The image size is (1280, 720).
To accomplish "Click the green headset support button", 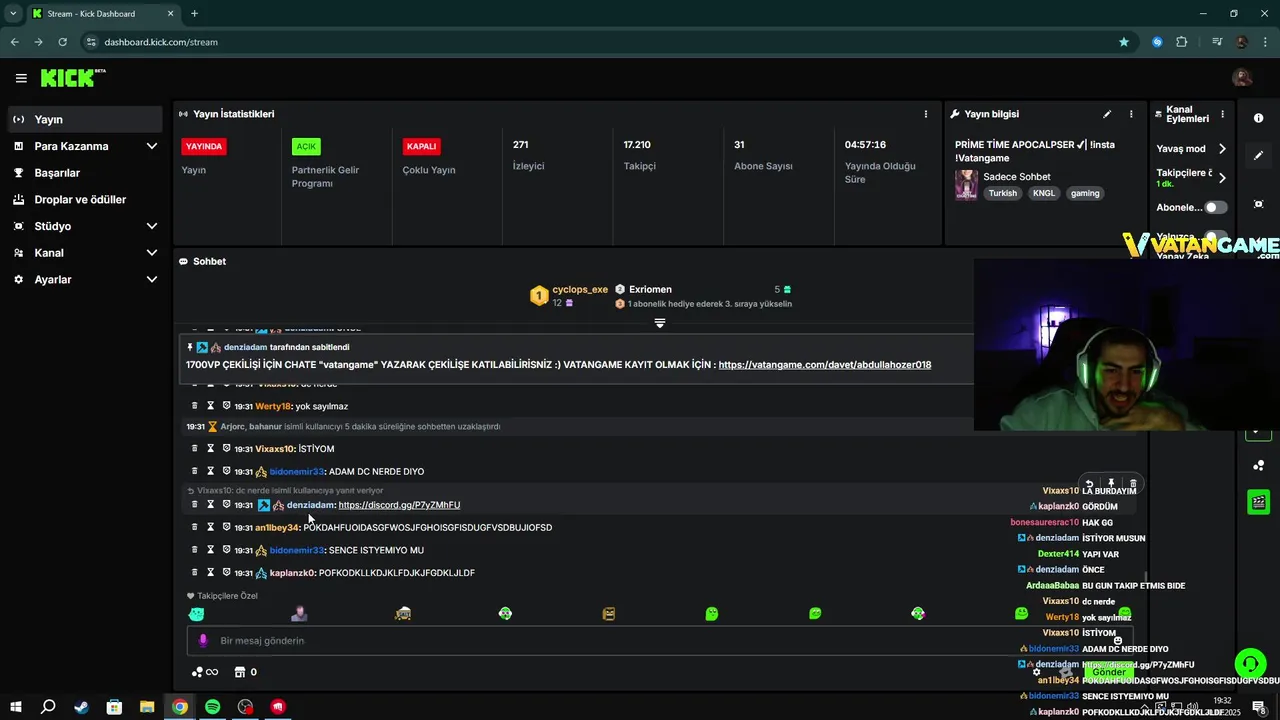I will coord(1250,663).
